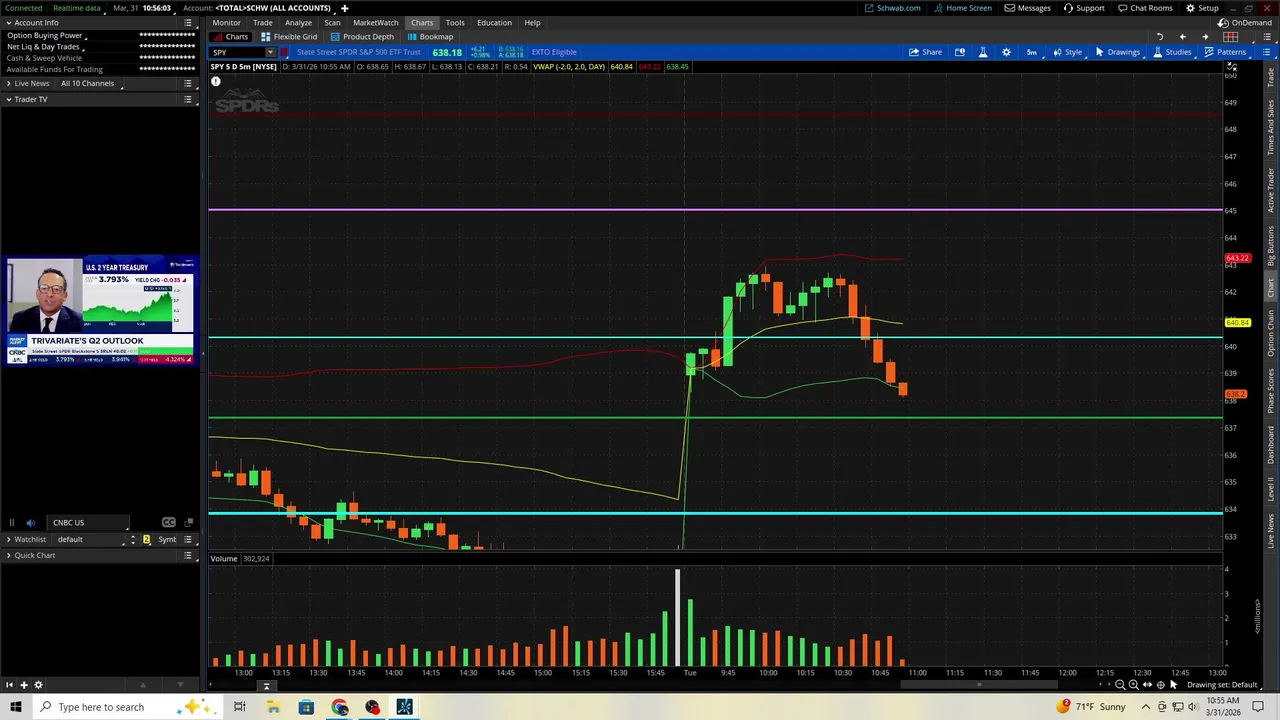Open the Drawings menu

(1117, 52)
